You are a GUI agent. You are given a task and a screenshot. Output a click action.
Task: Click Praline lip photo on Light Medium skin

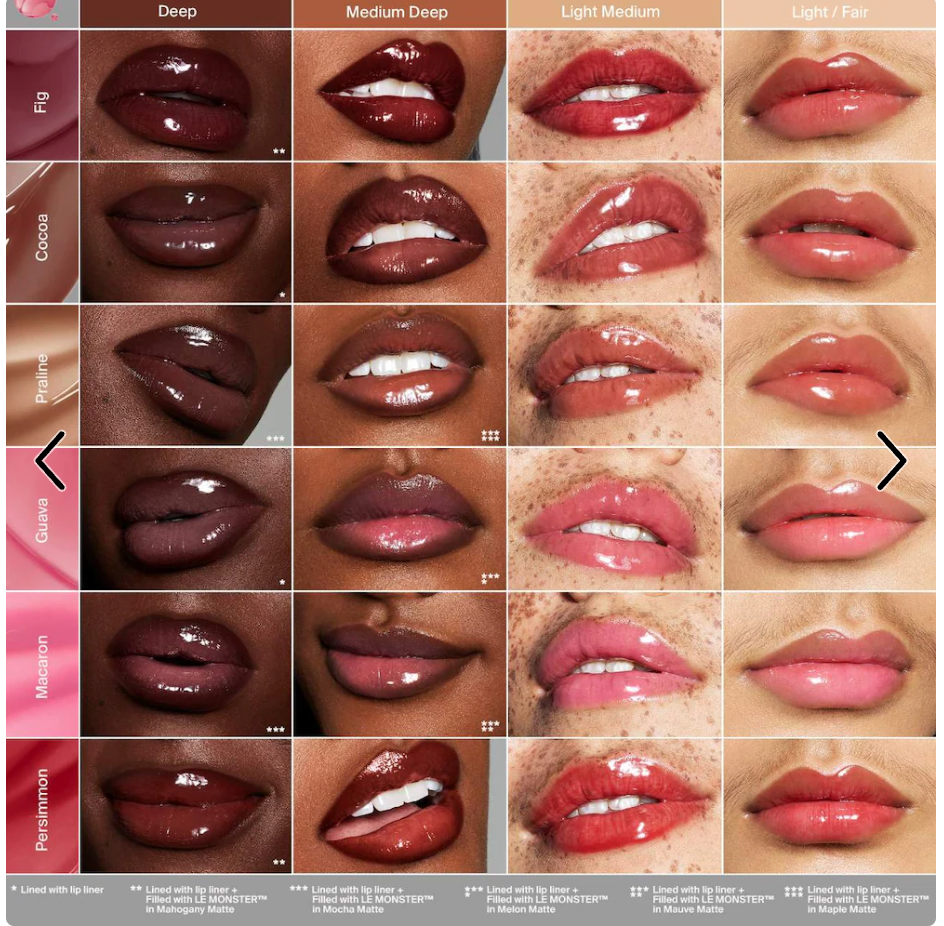(x=614, y=375)
